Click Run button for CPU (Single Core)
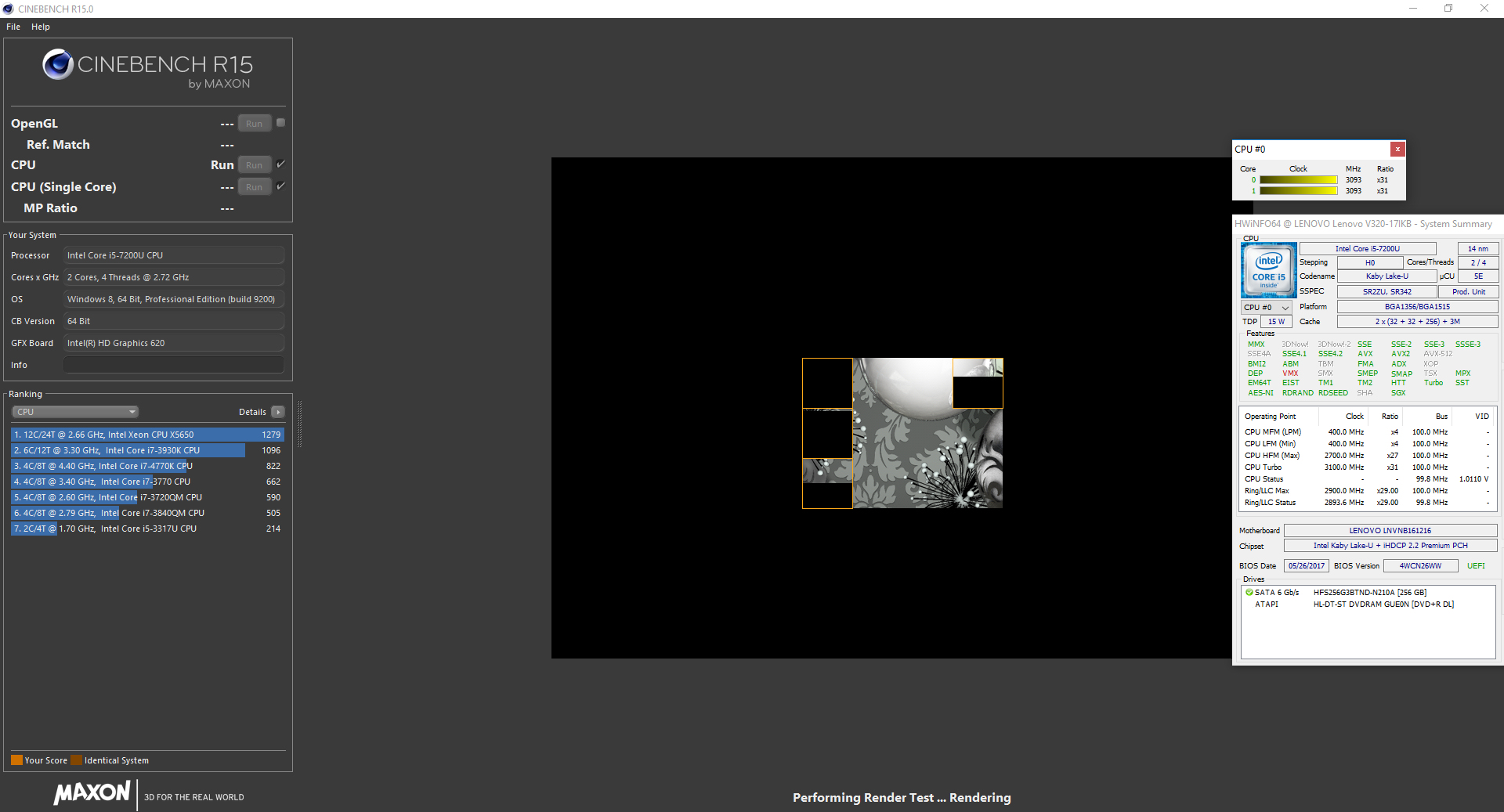 point(255,187)
